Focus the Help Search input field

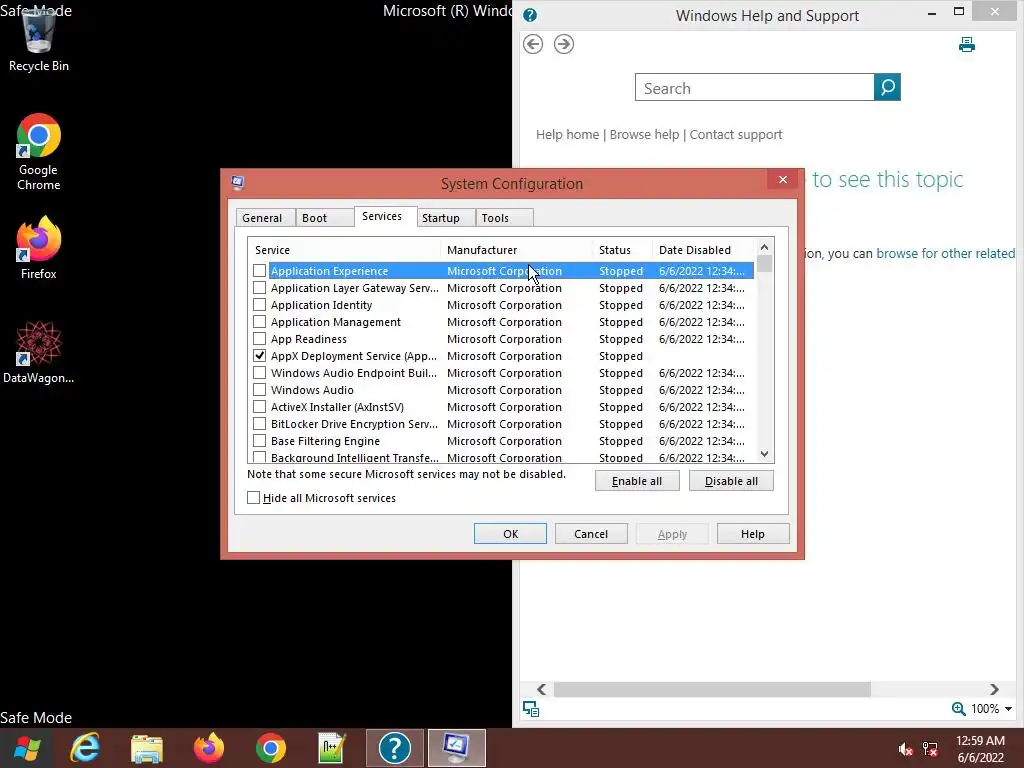tap(754, 88)
